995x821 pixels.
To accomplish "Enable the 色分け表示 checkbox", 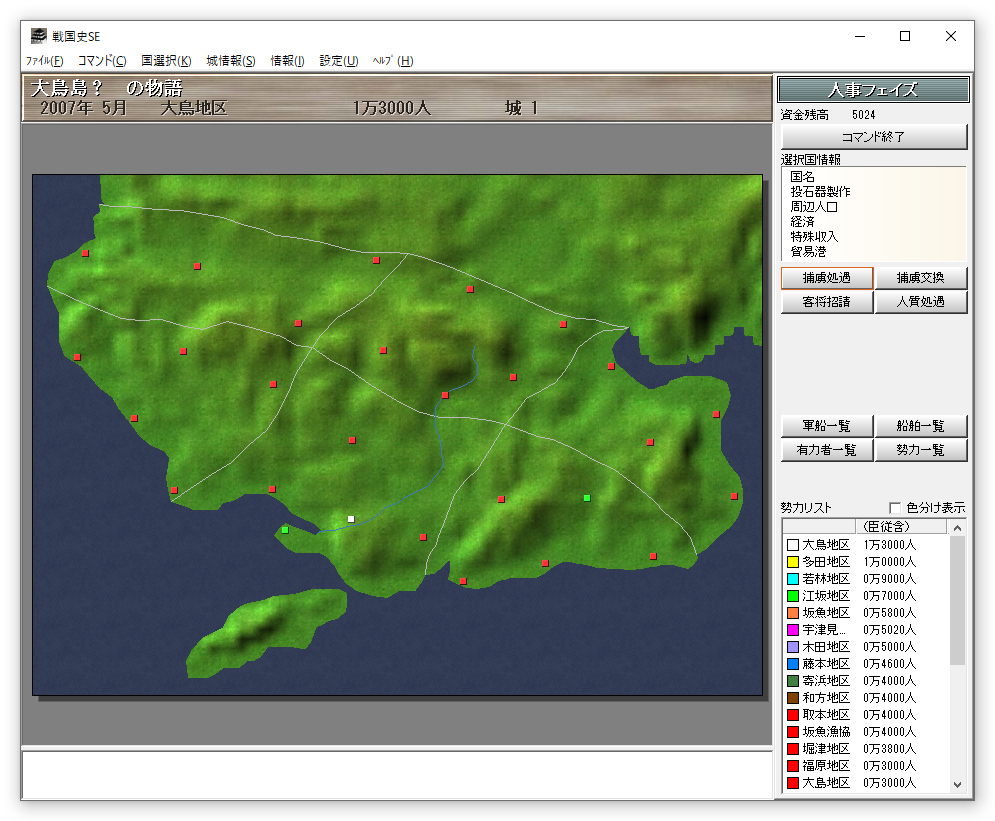I will [895, 508].
